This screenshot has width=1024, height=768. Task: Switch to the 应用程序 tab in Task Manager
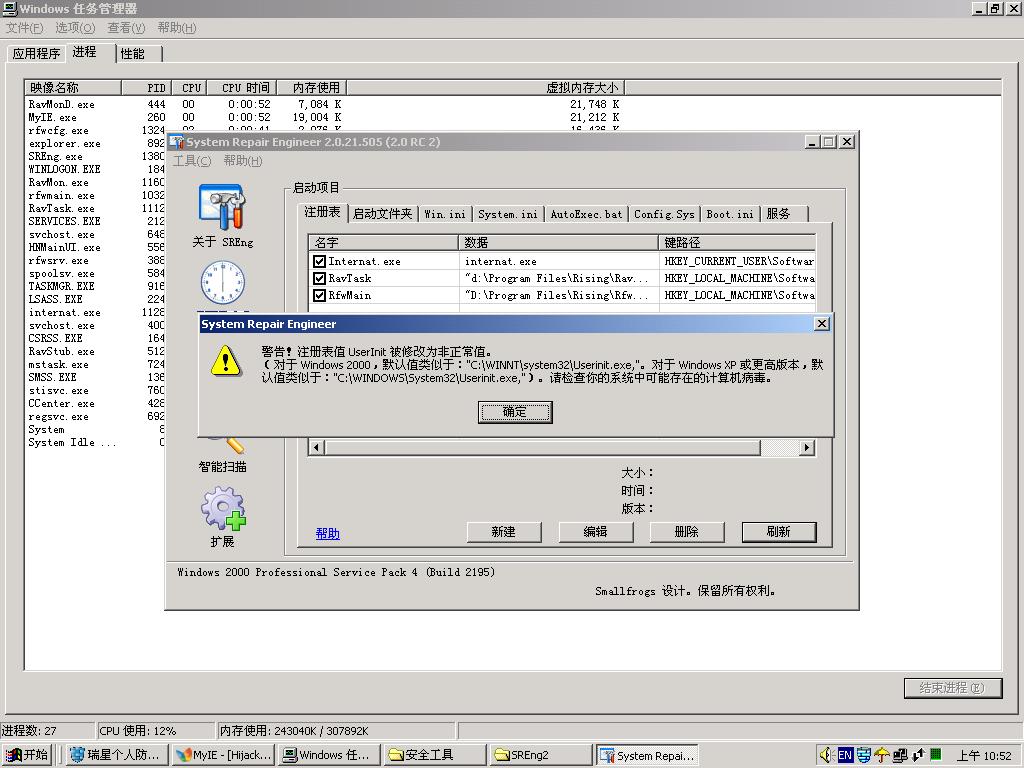click(x=36, y=54)
